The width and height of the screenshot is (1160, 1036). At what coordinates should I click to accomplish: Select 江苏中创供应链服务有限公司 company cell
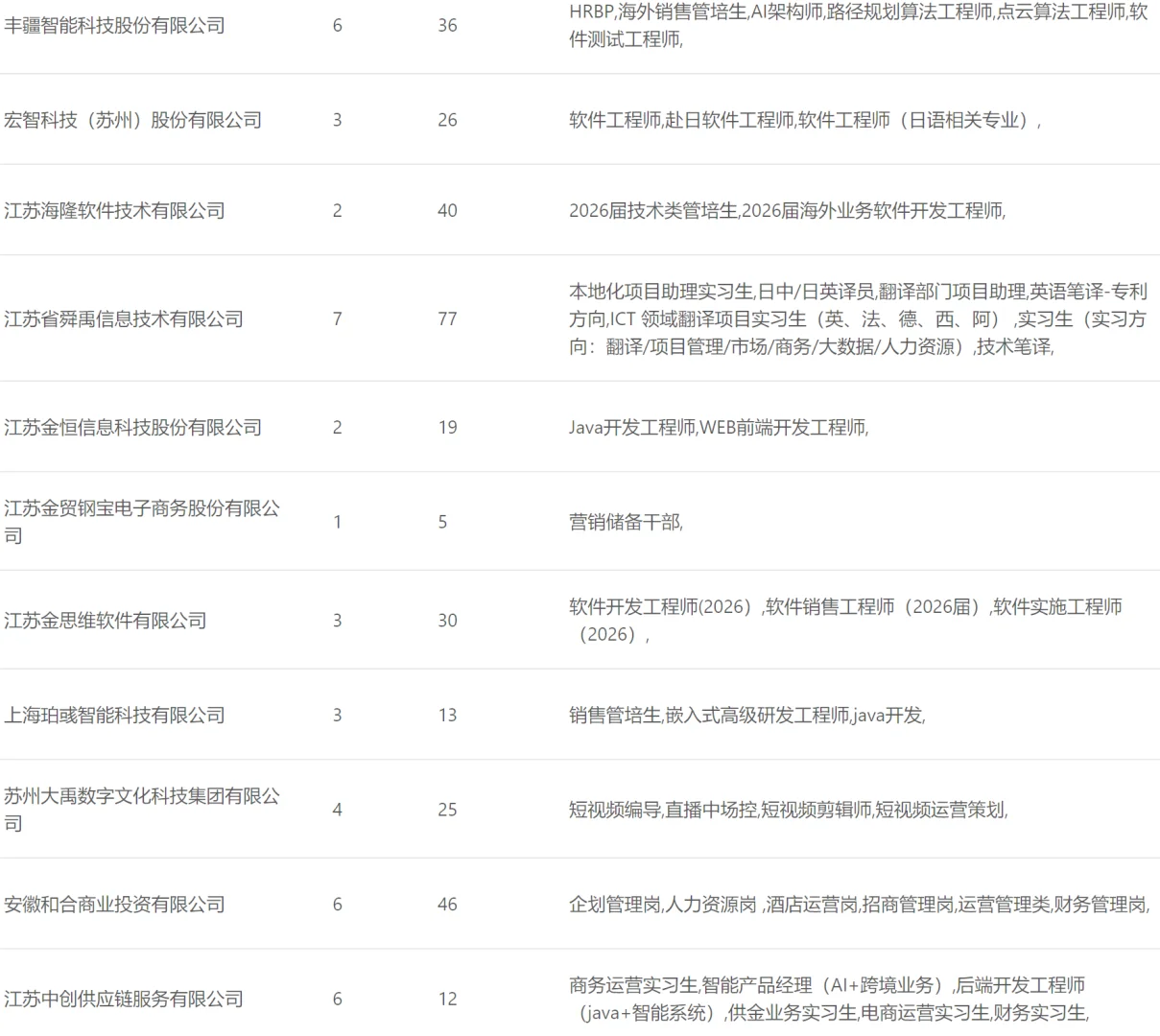(124, 999)
